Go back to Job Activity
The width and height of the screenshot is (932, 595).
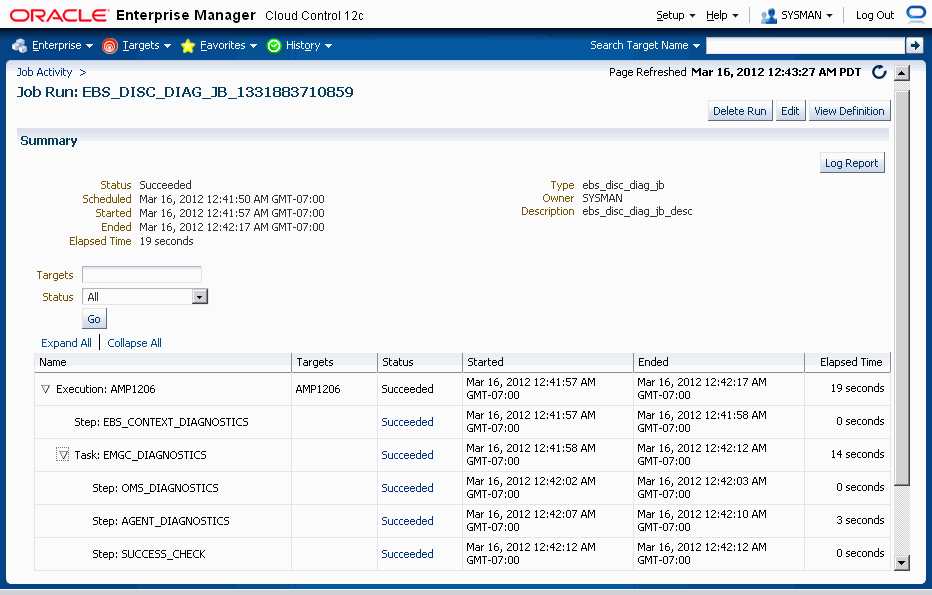[x=44, y=72]
